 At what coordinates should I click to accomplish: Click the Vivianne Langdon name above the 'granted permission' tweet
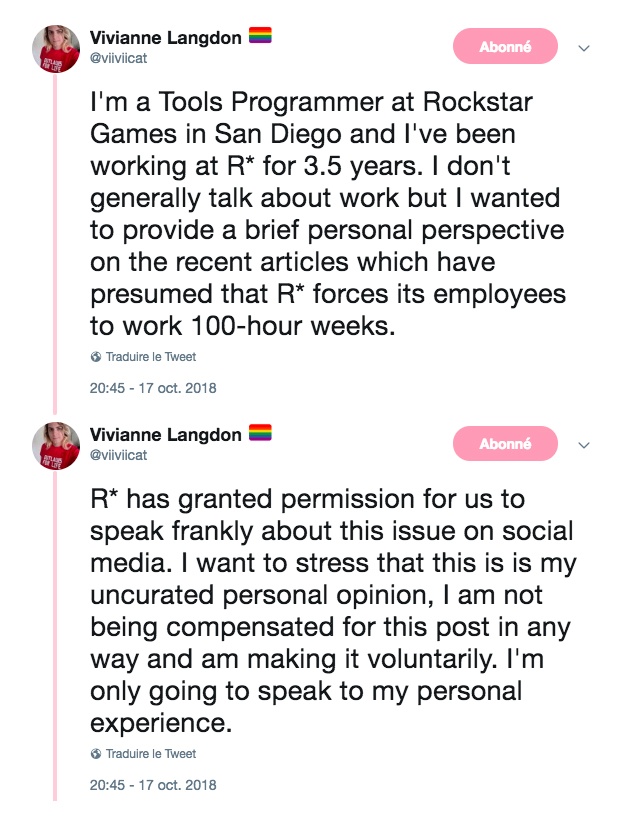(165, 435)
